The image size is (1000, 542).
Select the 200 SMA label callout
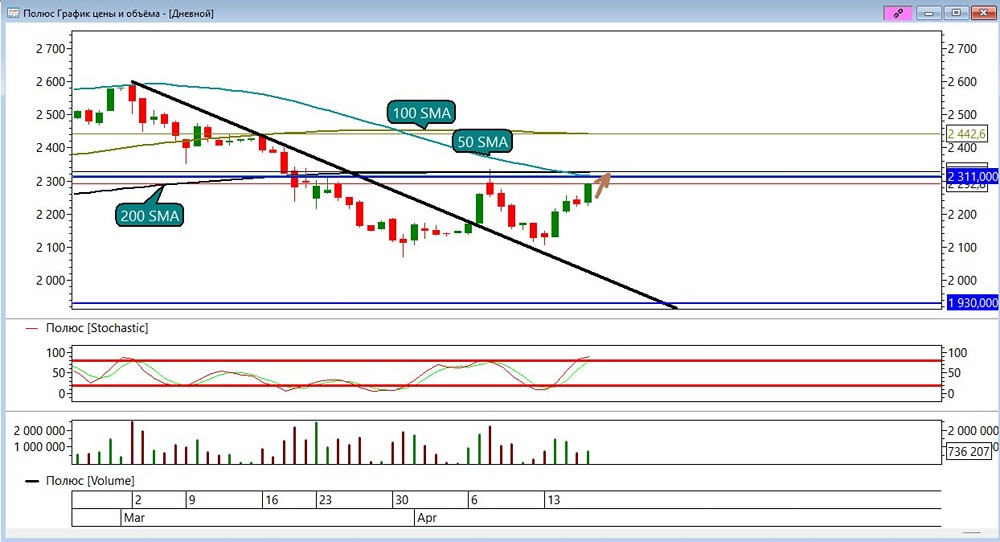150,215
